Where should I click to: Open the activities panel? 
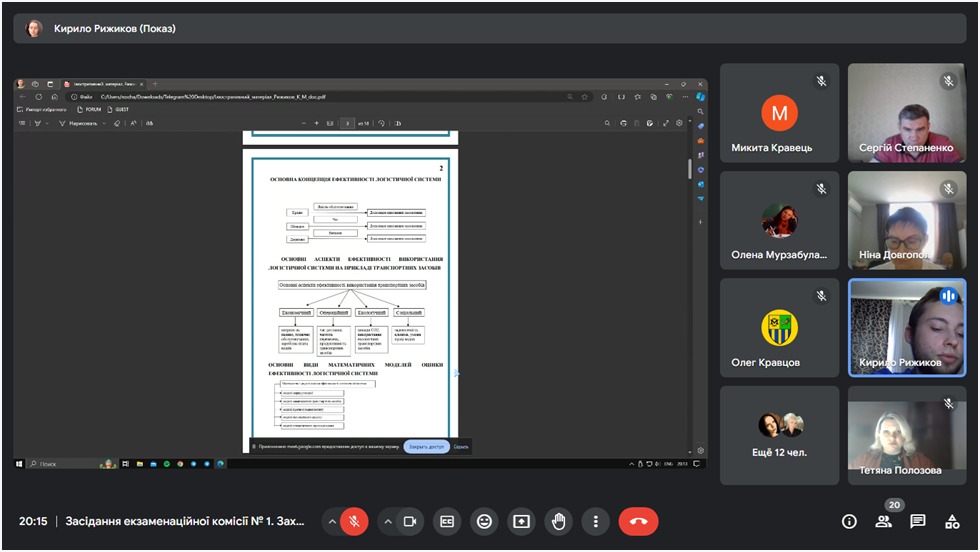952,521
